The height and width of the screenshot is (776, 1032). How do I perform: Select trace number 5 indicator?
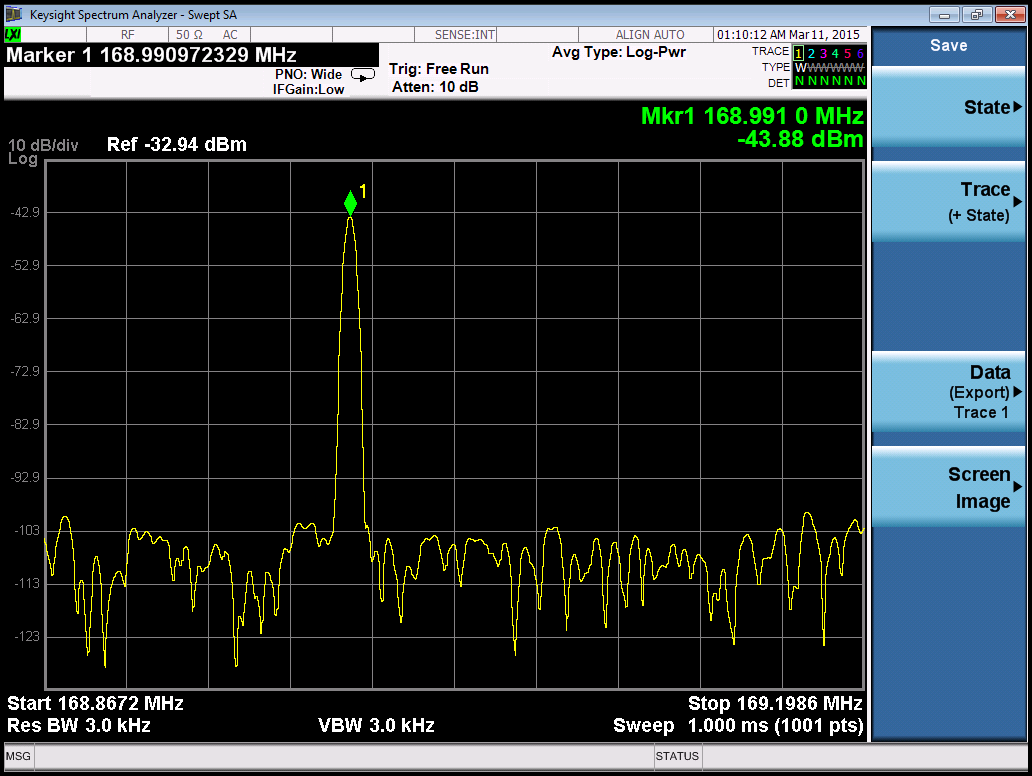click(x=848, y=53)
